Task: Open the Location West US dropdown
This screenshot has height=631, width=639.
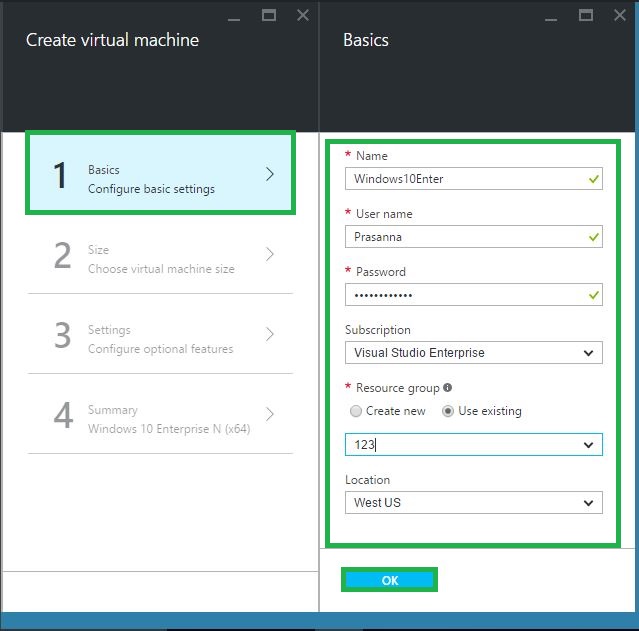Action: 474,502
